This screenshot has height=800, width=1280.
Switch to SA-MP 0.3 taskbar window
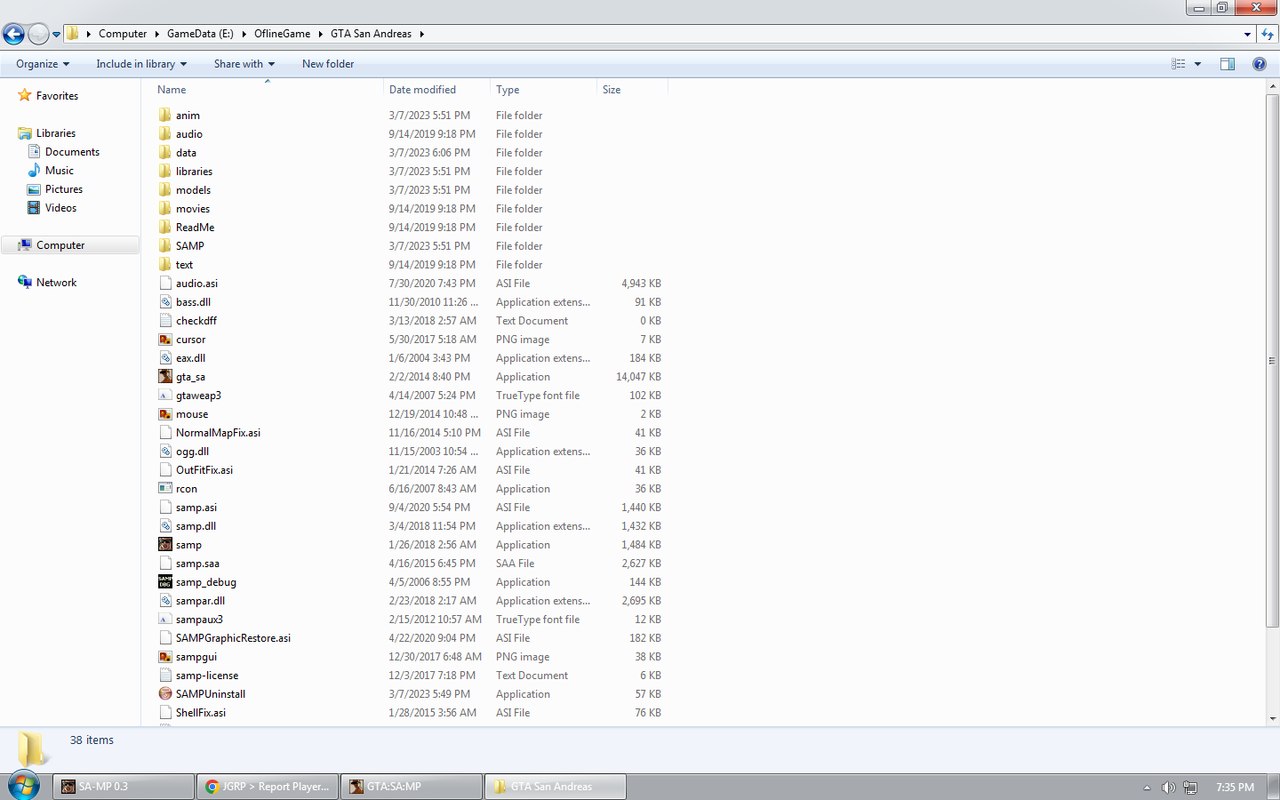pyautogui.click(x=124, y=787)
